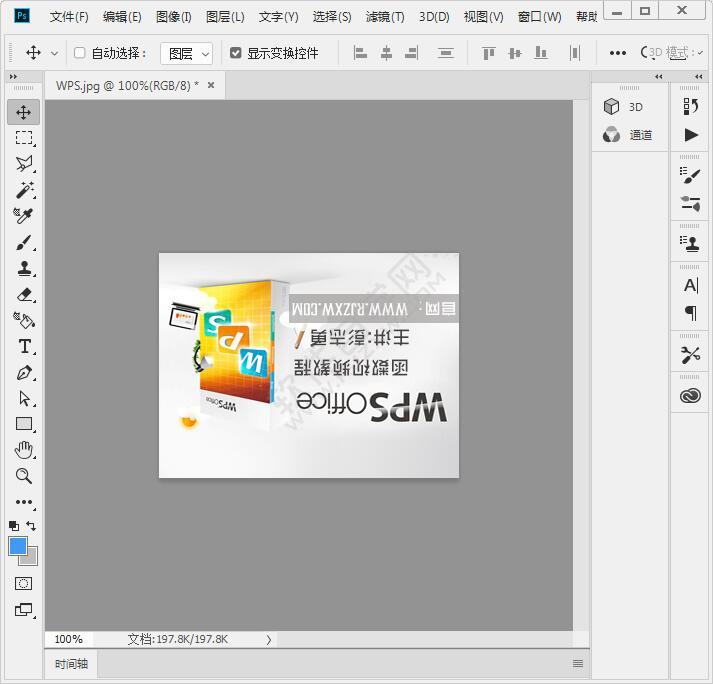Open the History panel icon

tap(690, 106)
